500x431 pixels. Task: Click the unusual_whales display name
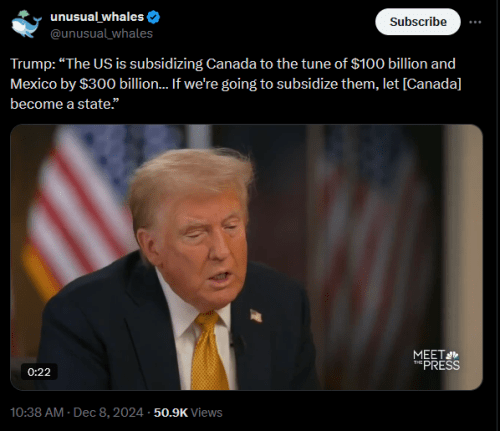(97, 17)
